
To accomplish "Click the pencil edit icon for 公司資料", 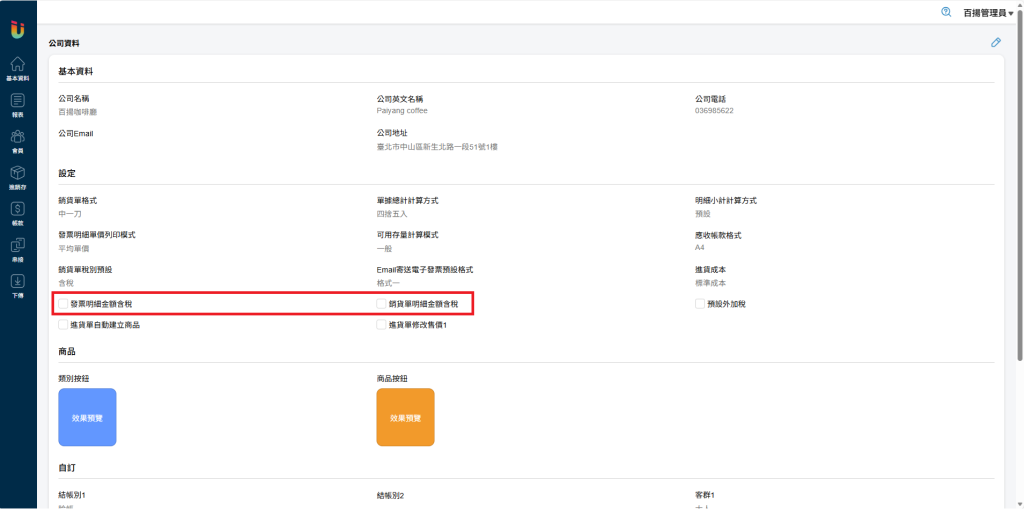I will click(x=995, y=43).
